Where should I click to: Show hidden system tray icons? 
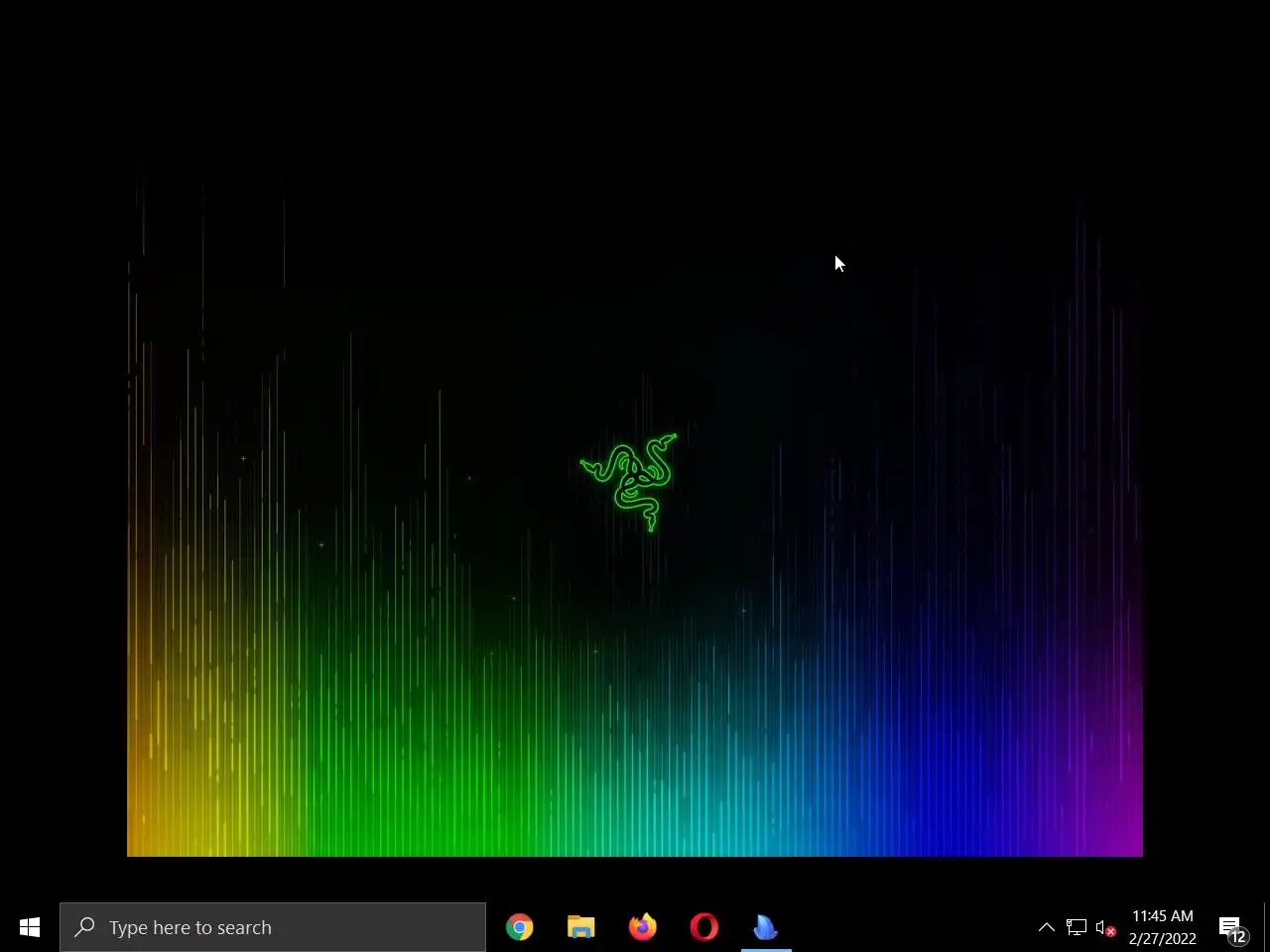1047,927
